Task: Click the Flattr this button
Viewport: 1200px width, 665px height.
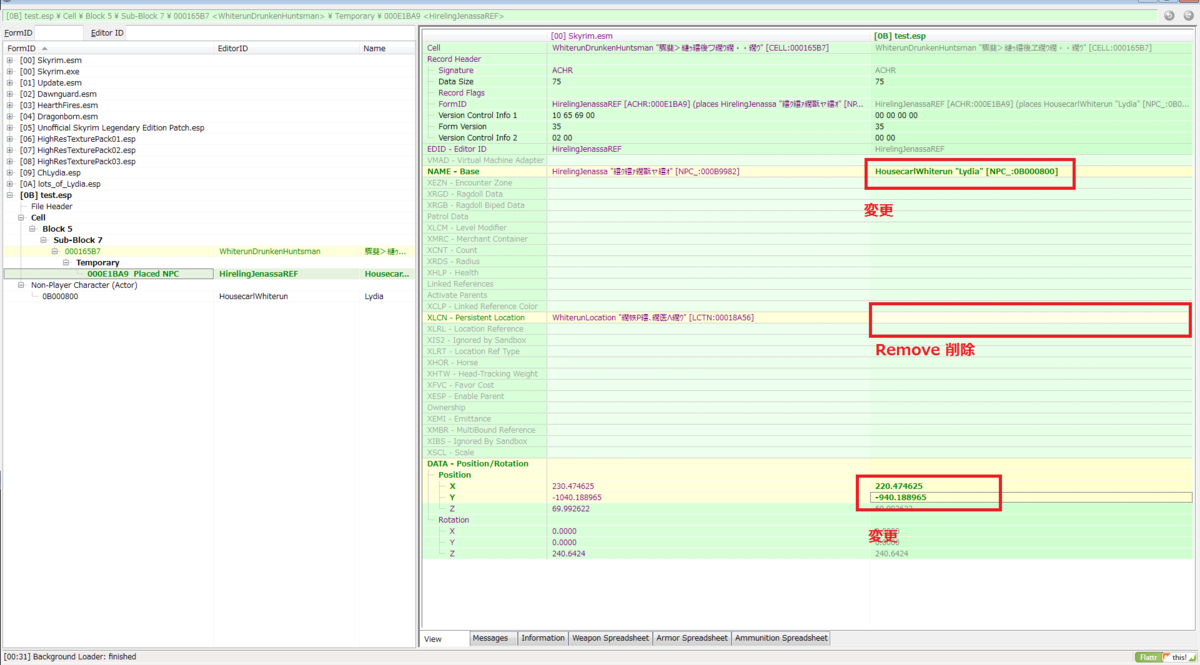Action: [x=1165, y=657]
